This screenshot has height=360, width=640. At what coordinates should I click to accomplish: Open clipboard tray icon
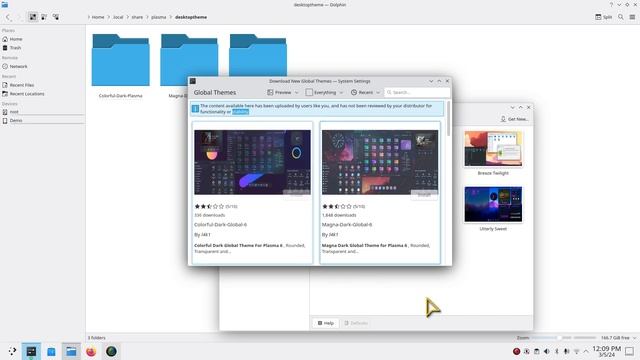tap(536, 351)
